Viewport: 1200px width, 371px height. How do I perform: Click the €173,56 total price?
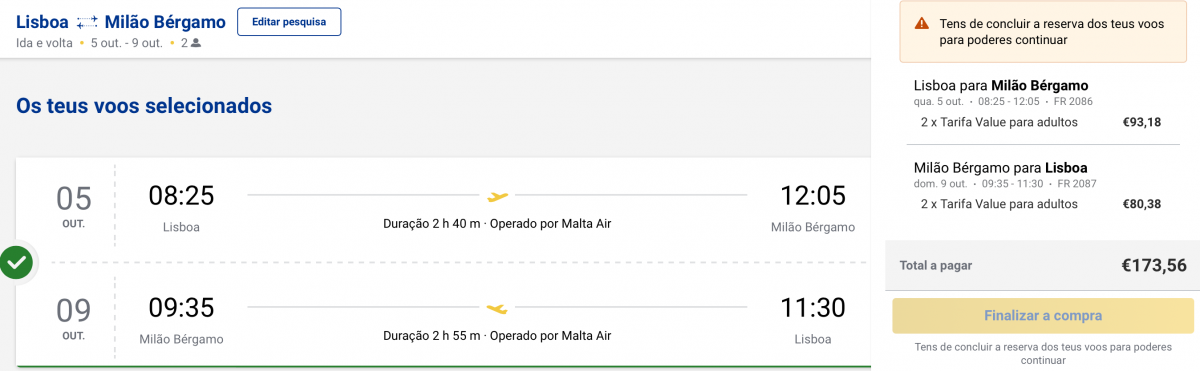[1153, 265]
